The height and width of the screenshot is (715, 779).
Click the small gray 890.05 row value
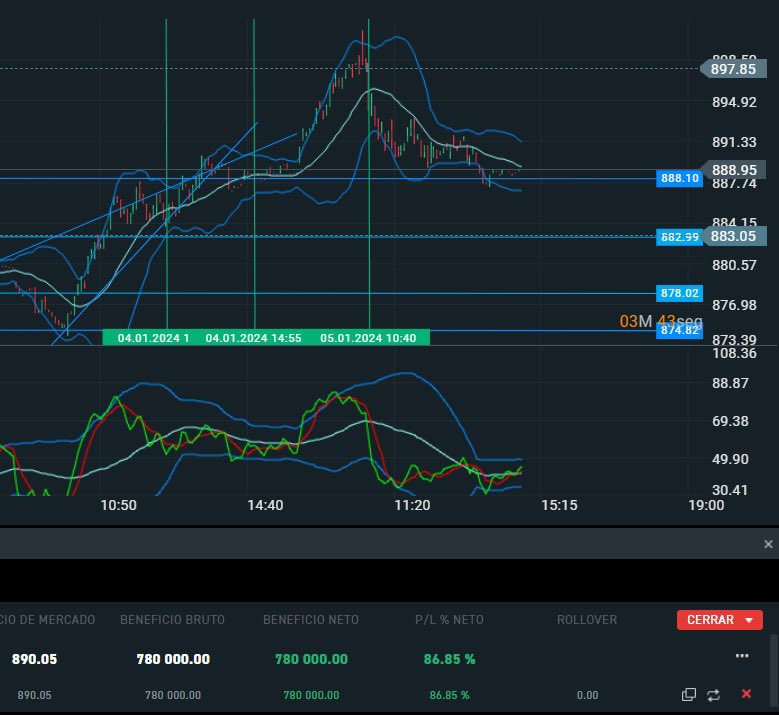click(34, 695)
